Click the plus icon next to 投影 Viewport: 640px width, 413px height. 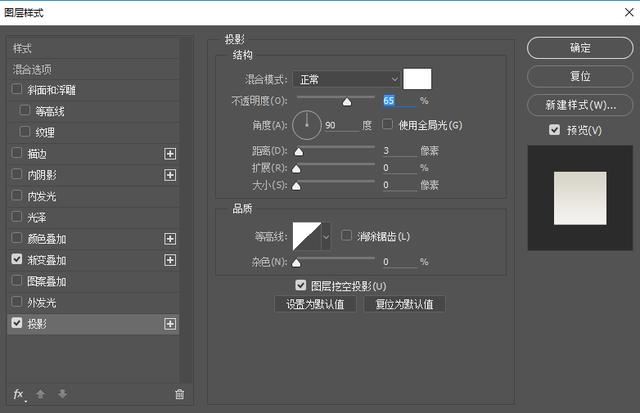coord(170,324)
